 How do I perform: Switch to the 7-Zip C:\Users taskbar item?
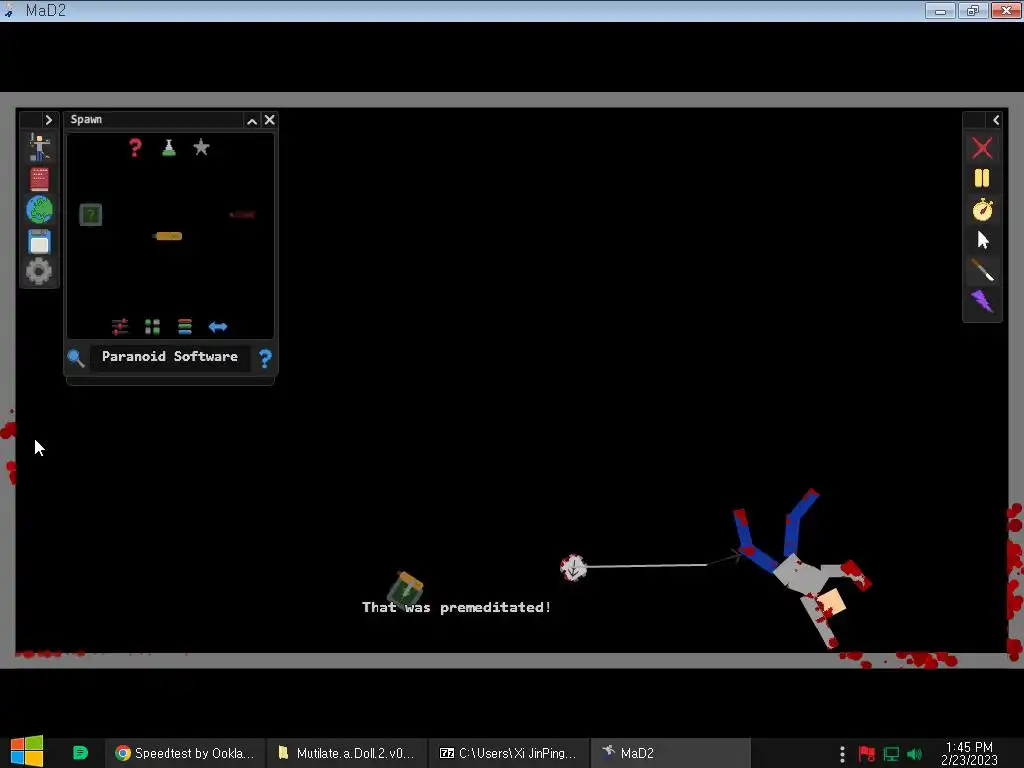[x=508, y=753]
